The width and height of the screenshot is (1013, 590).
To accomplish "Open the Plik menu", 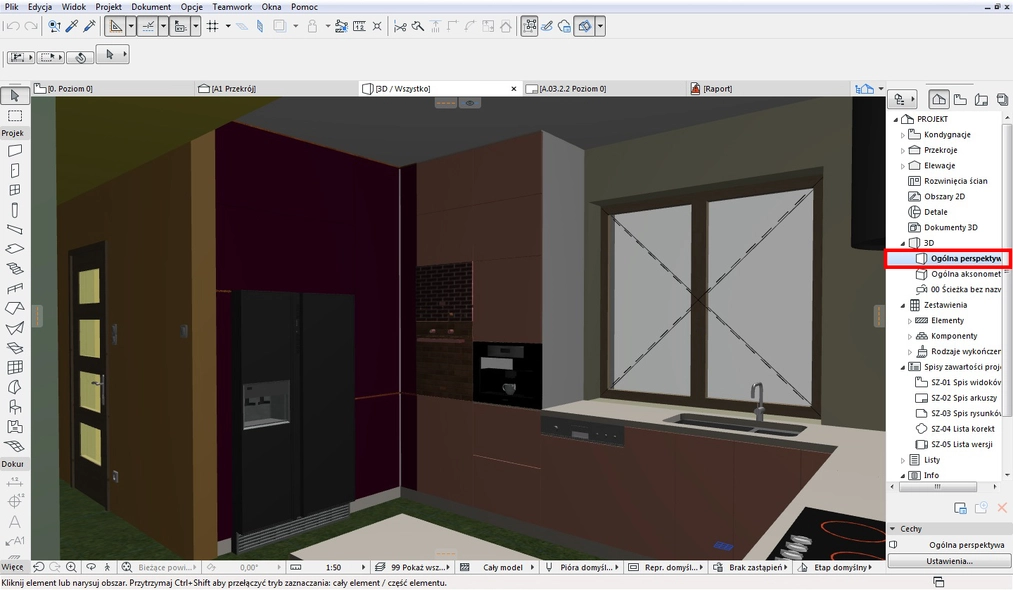I will tap(12, 7).
